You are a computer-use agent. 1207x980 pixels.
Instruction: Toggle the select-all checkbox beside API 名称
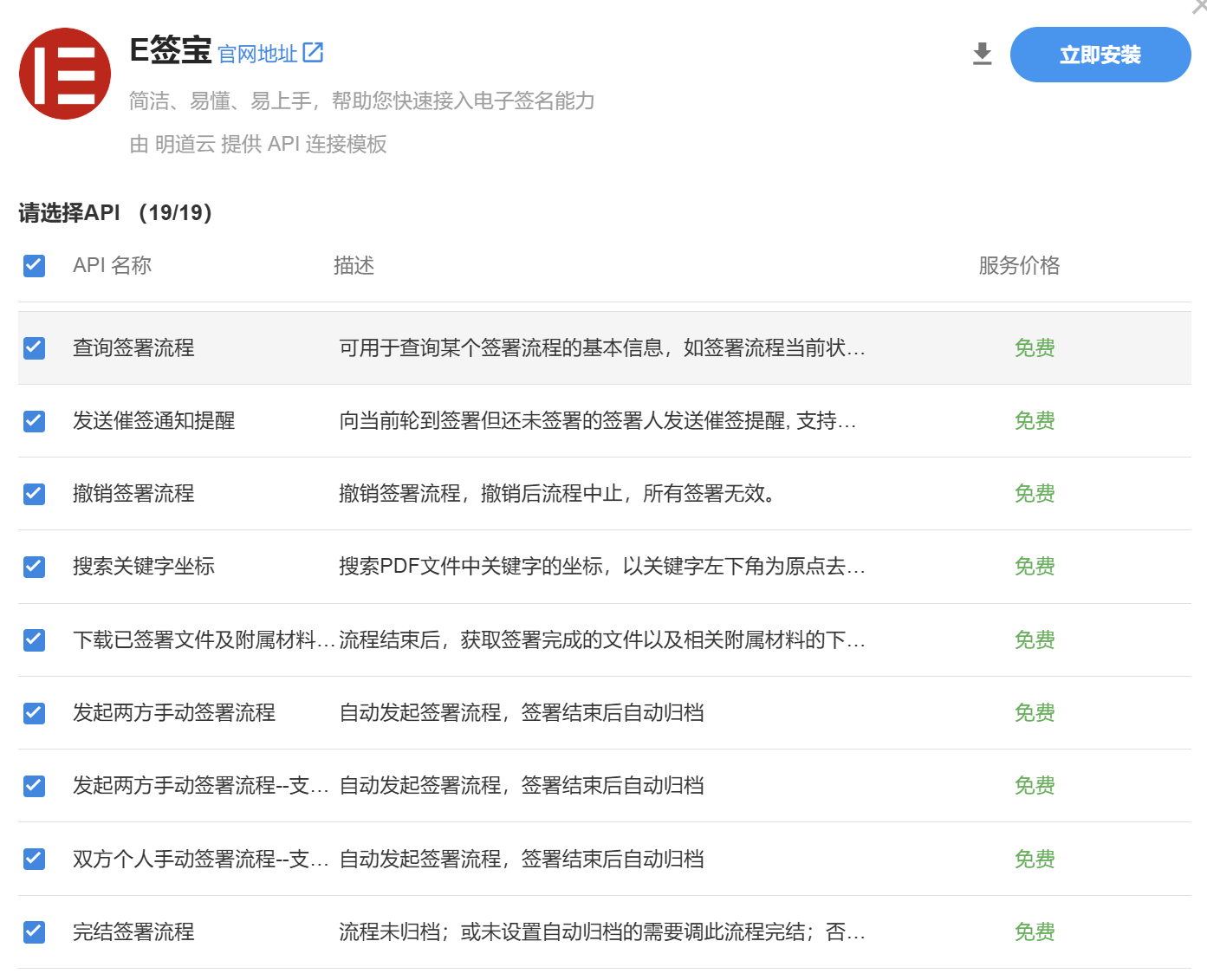click(34, 265)
